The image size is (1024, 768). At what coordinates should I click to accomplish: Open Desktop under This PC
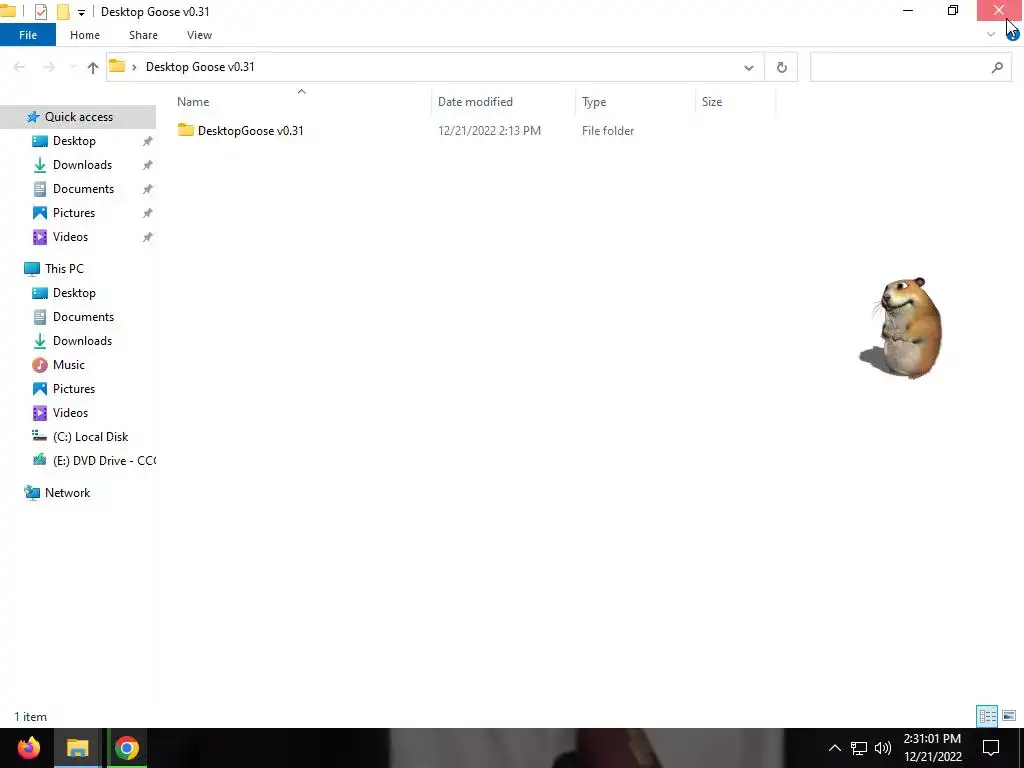pos(74,293)
